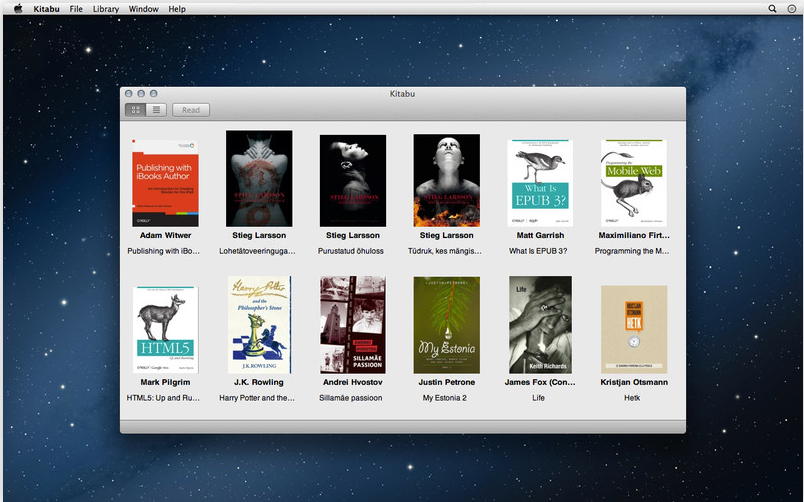Viewport: 804px width, 502px height.
Task: Click title text Programming the M…
Action: pos(632,251)
